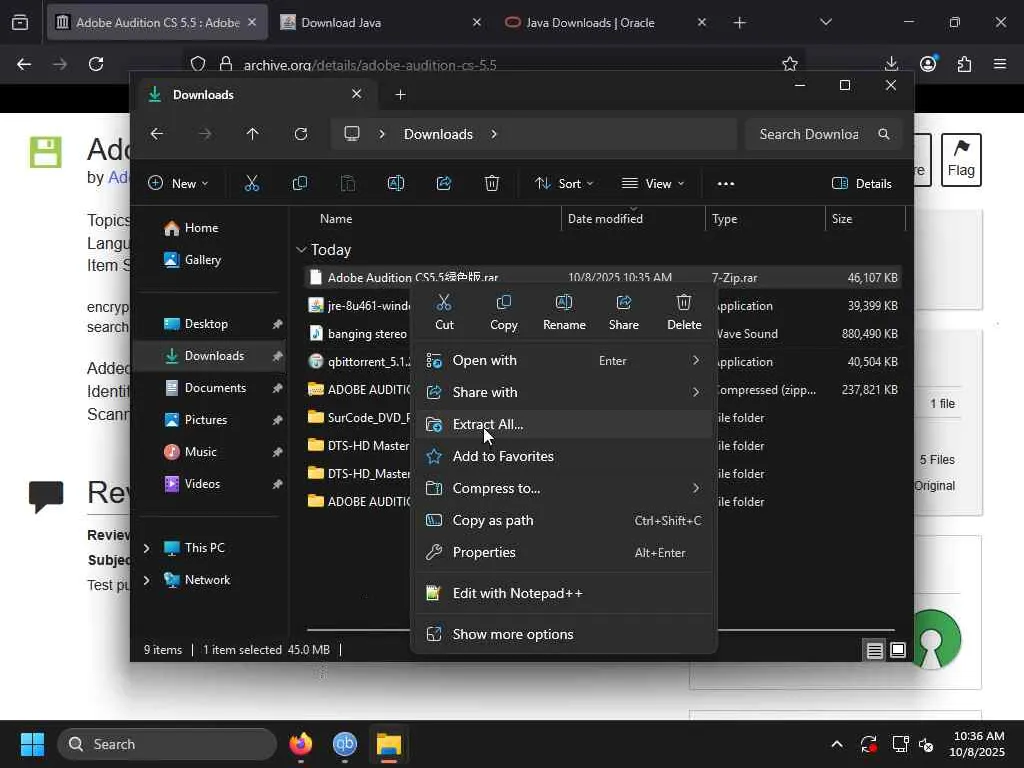The width and height of the screenshot is (1024, 768).
Task: Open Firefox downloads panel
Action: click(x=891, y=64)
